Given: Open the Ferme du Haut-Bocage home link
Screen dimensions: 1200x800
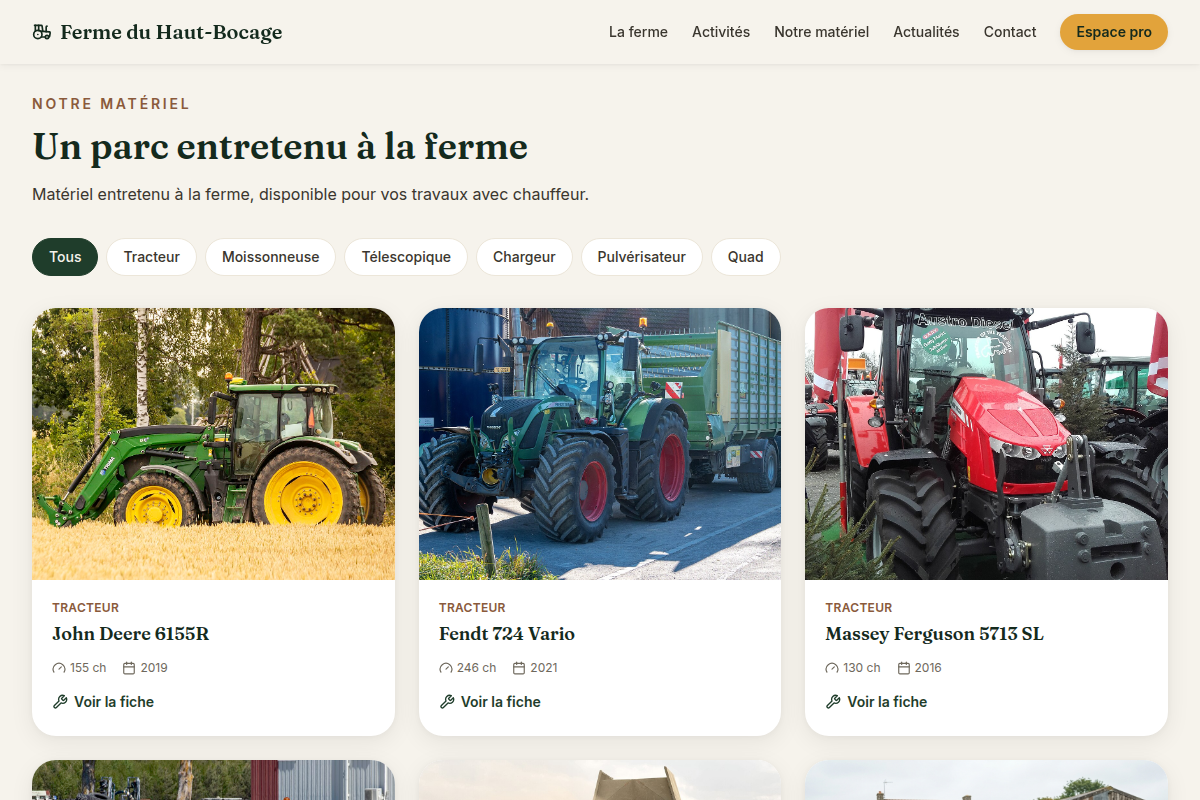Looking at the screenshot, I should [157, 32].
